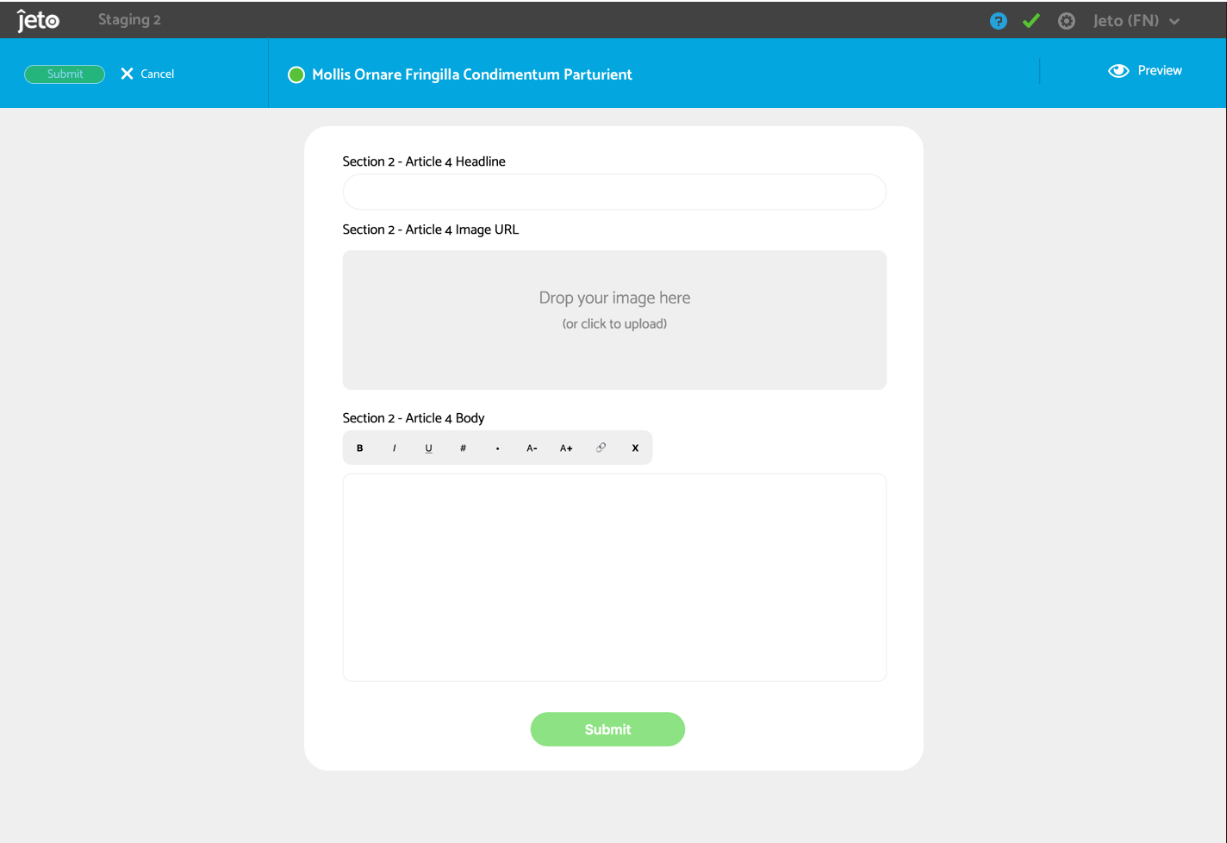Underline text using the U button
This screenshot has width=1227, height=843.
429,448
